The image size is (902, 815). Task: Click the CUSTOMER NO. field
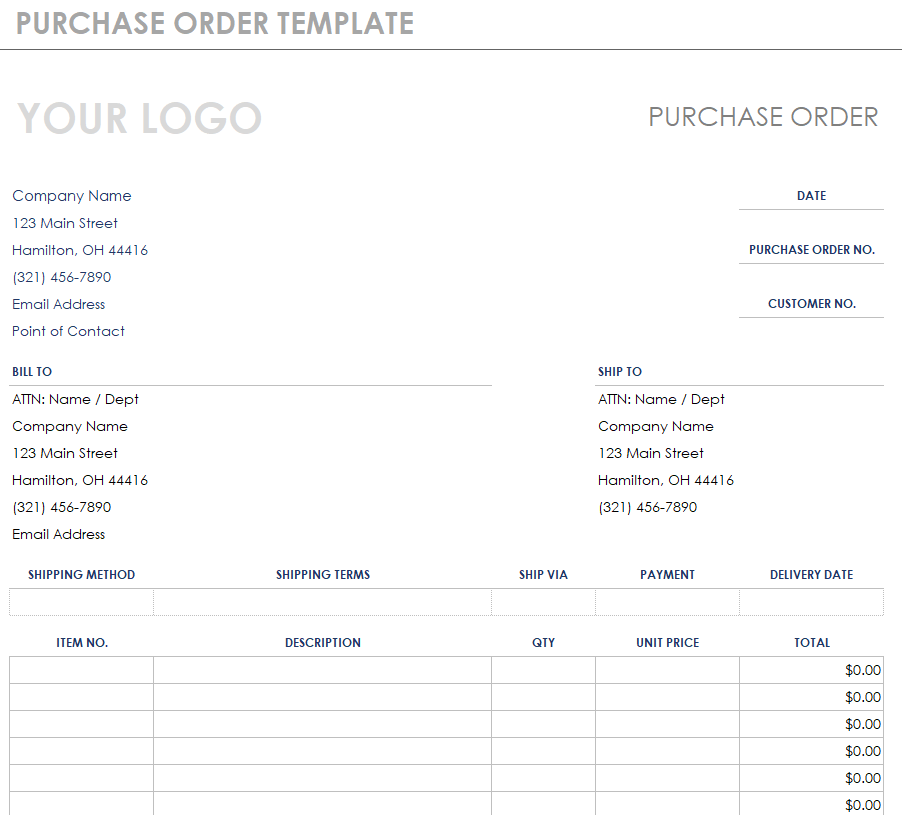(x=811, y=304)
